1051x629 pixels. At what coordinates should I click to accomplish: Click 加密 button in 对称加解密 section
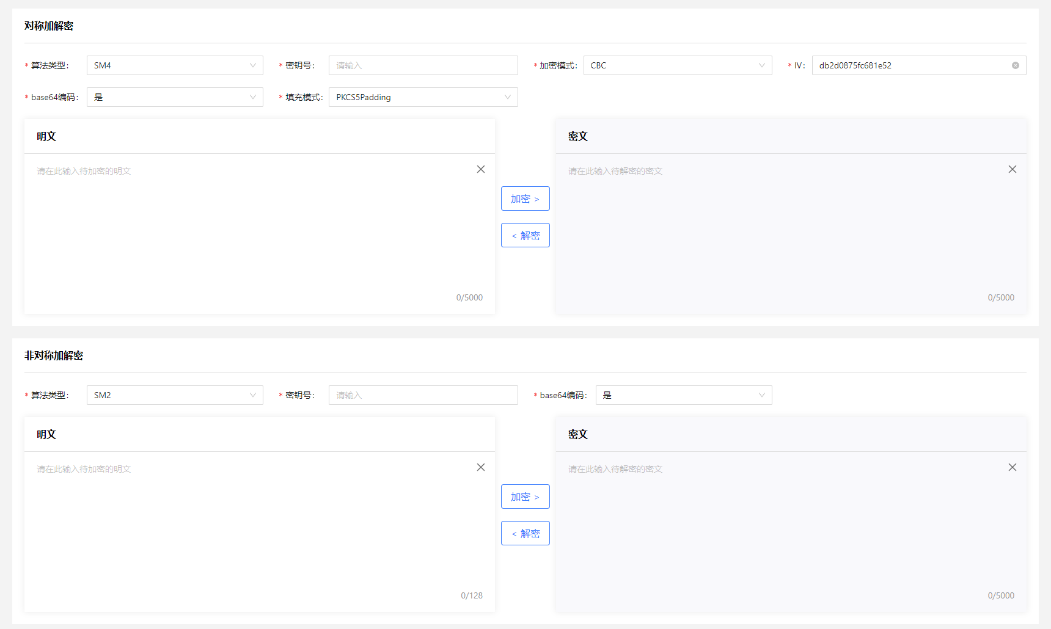tap(525, 199)
